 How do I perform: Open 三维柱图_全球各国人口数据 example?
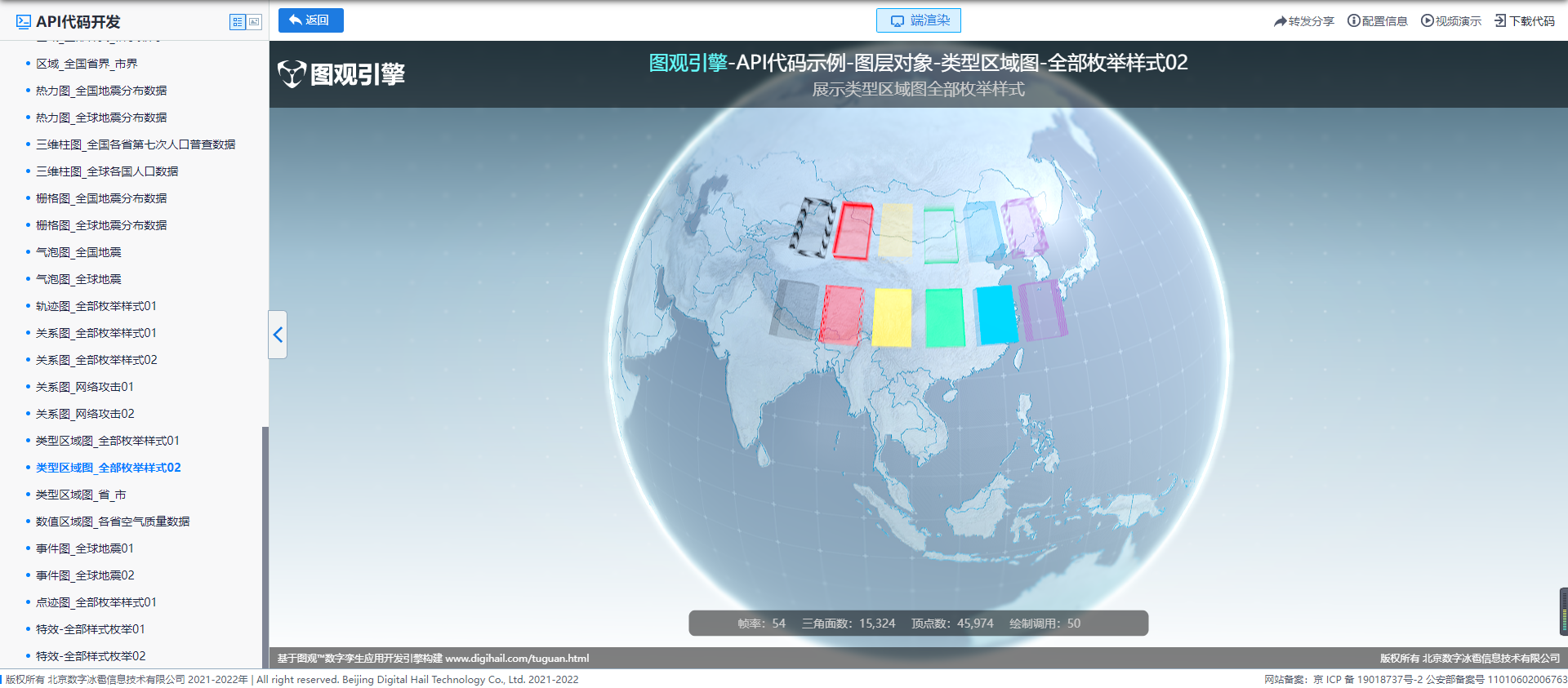point(107,171)
